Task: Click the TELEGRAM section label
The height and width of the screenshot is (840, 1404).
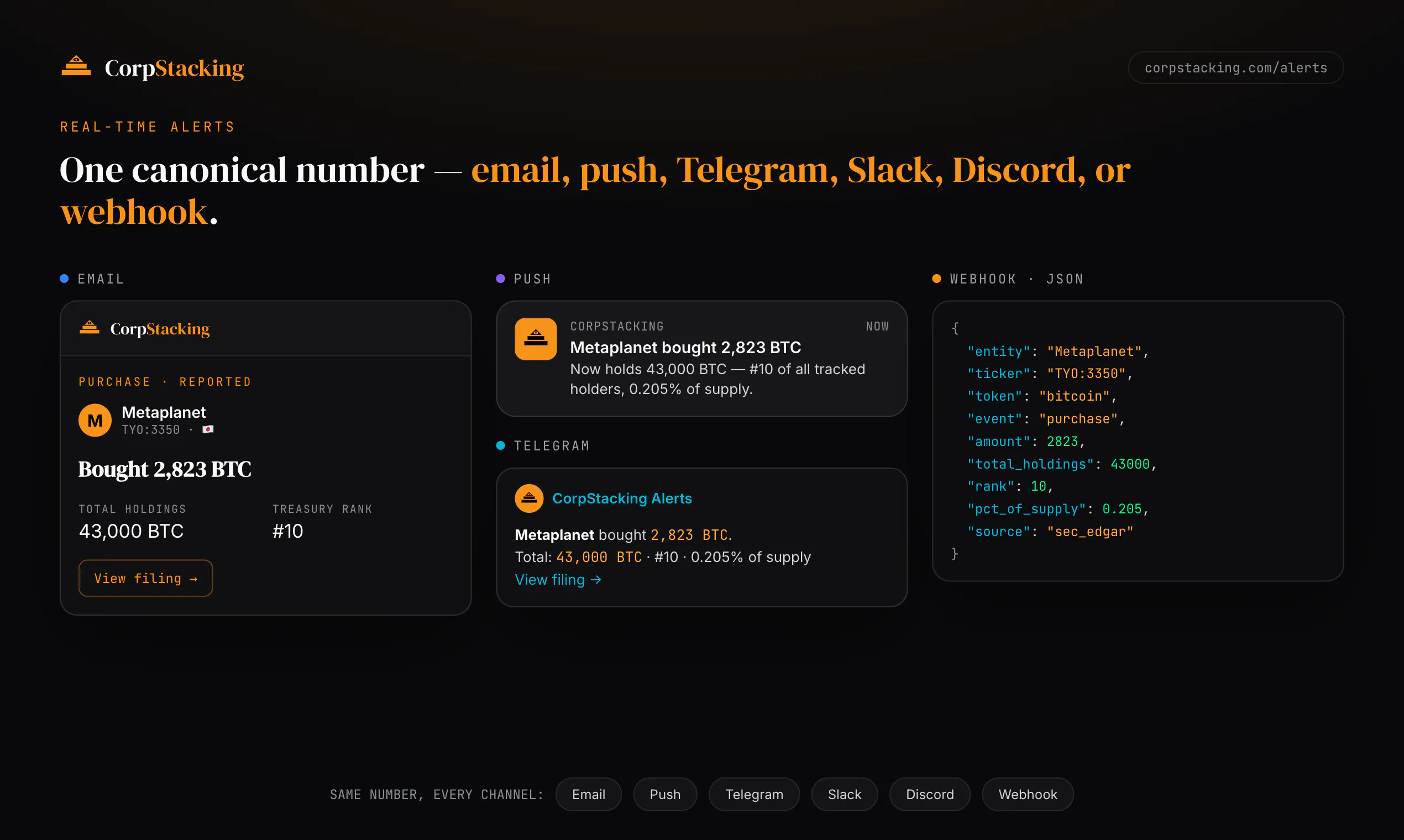Action: 552,446
